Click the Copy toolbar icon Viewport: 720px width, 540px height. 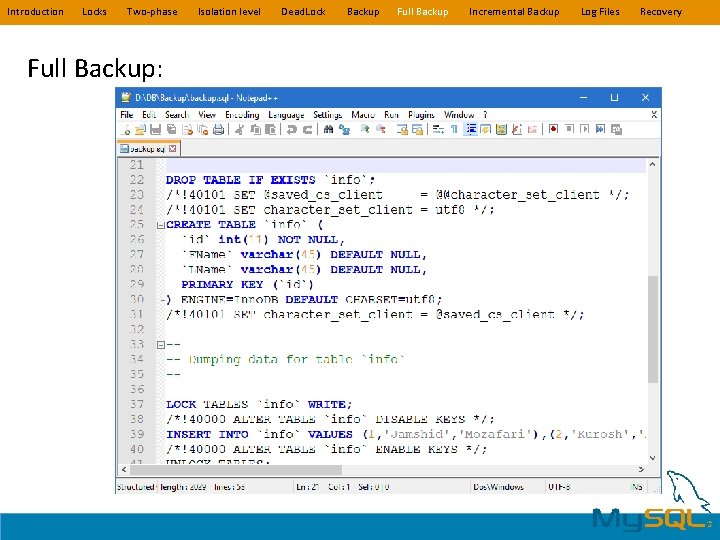(x=255, y=129)
